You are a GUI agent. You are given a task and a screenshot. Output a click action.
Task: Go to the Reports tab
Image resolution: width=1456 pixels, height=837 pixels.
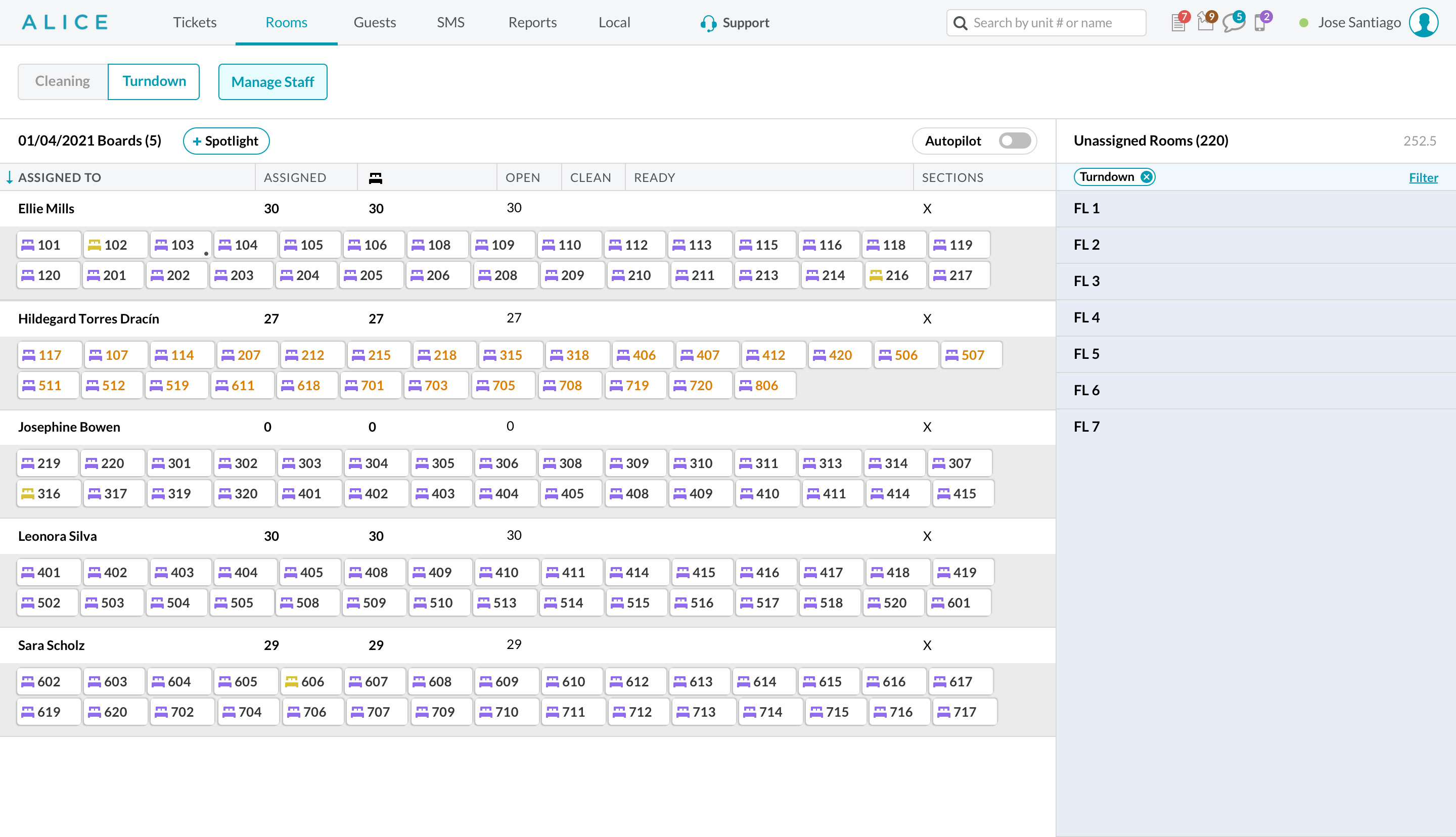point(532,22)
